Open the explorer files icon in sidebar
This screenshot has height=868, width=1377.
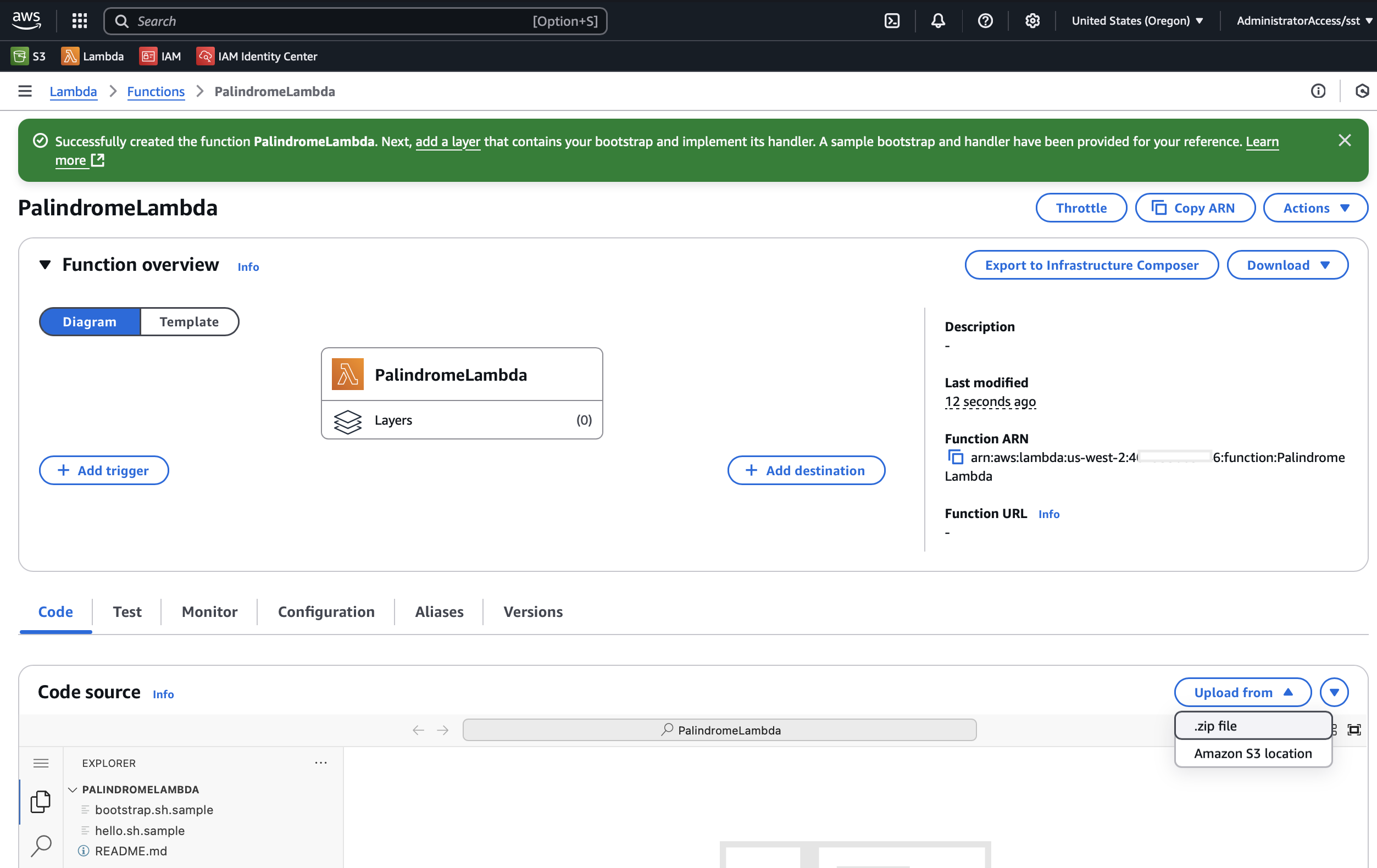click(41, 801)
